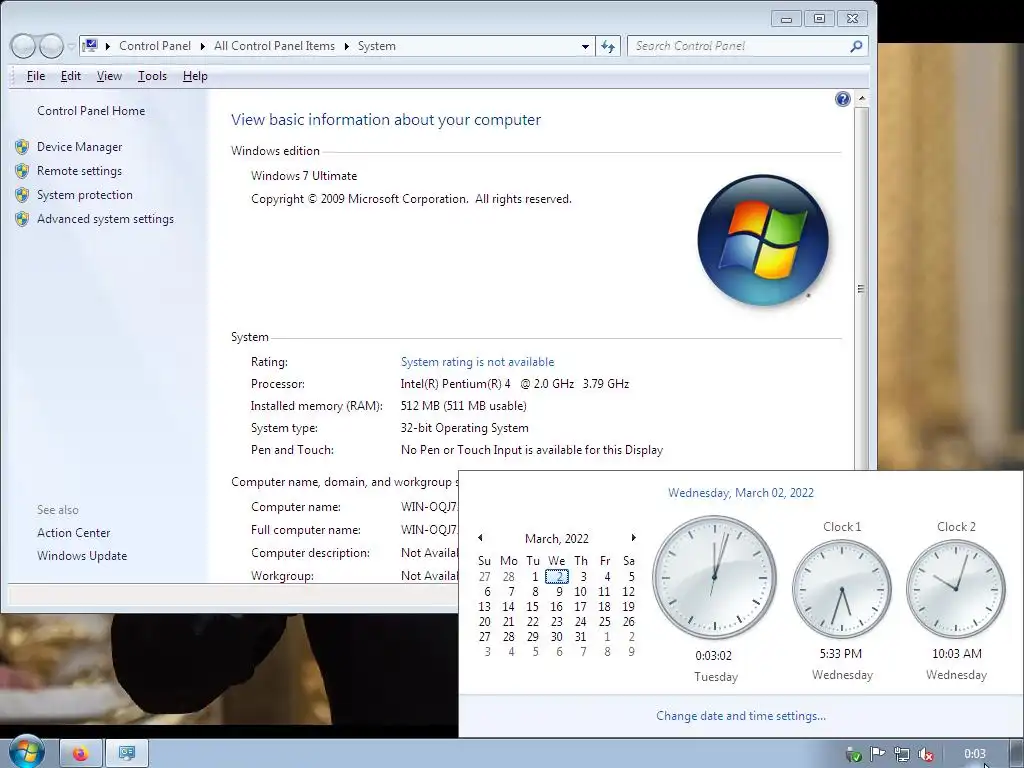Click March, 2022 calendar header

click(557, 539)
